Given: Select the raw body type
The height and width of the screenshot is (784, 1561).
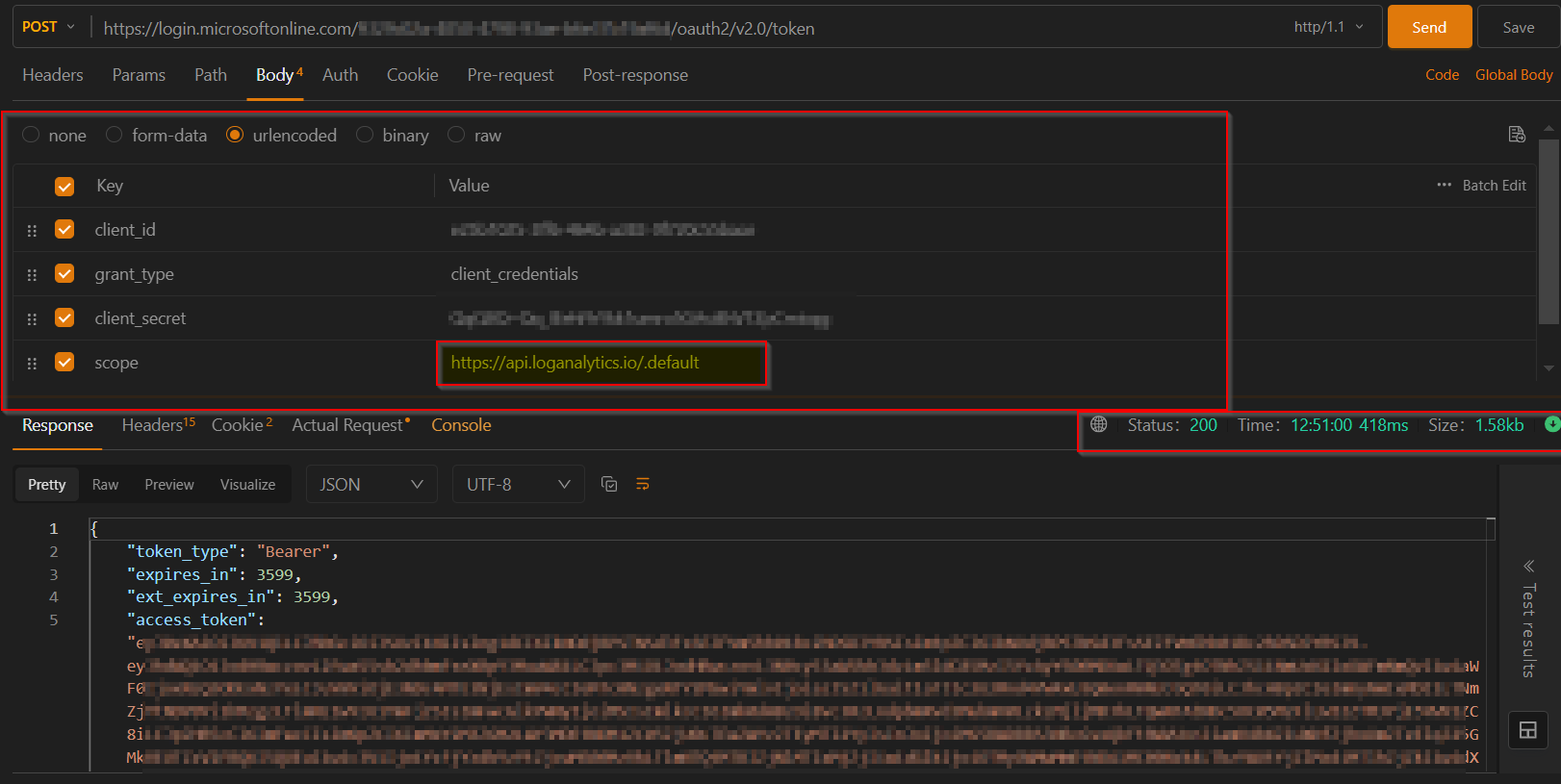Looking at the screenshot, I should pos(456,135).
